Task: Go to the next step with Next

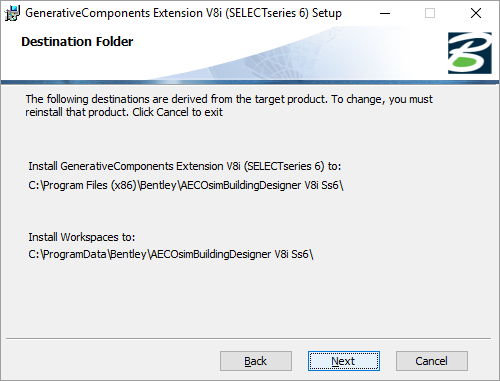Action: [344, 361]
